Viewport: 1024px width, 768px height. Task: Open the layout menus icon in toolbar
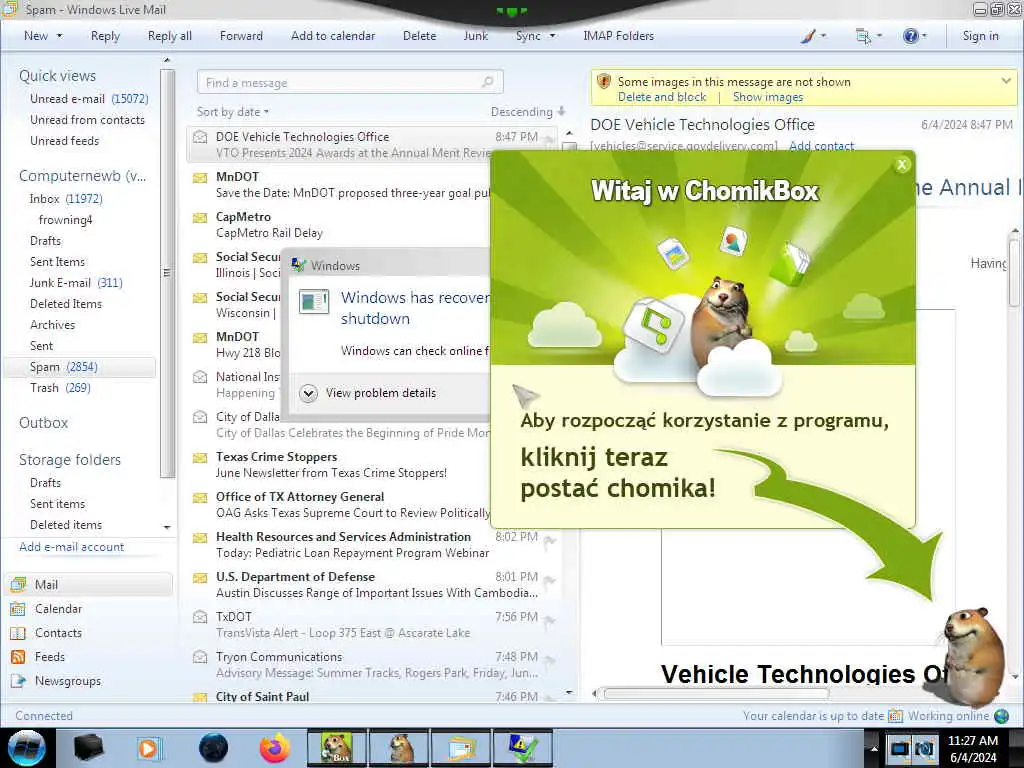coord(863,37)
